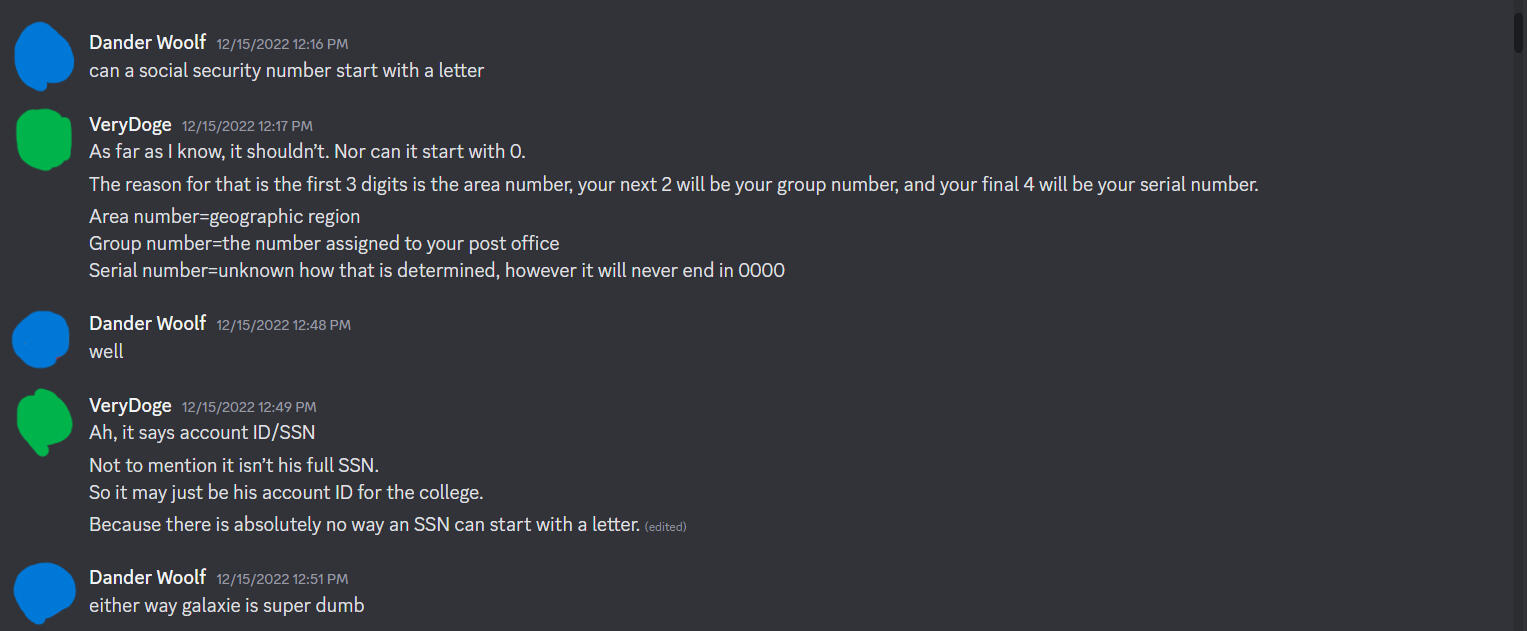Select the VeryDoge avatar next to 12:49 PM

point(44,421)
